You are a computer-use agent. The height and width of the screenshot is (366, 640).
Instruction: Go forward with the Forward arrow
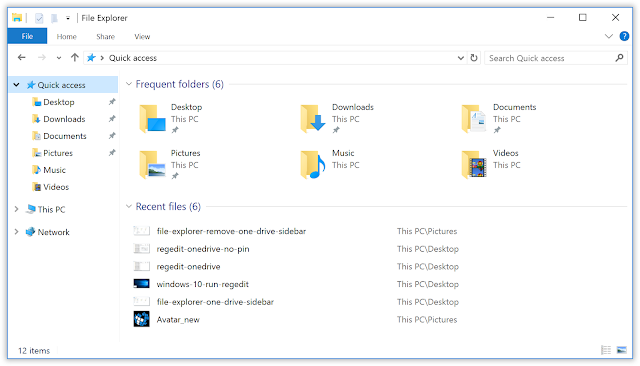[42, 58]
